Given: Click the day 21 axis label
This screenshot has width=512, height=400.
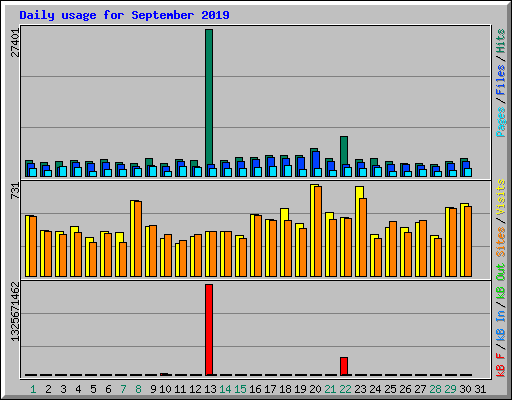Looking at the screenshot, I should [x=330, y=389].
